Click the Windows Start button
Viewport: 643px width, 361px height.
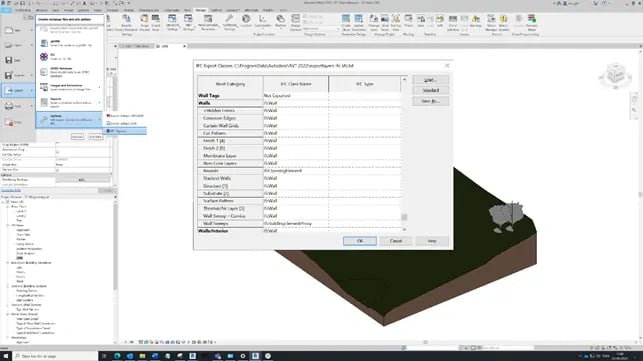point(6,356)
